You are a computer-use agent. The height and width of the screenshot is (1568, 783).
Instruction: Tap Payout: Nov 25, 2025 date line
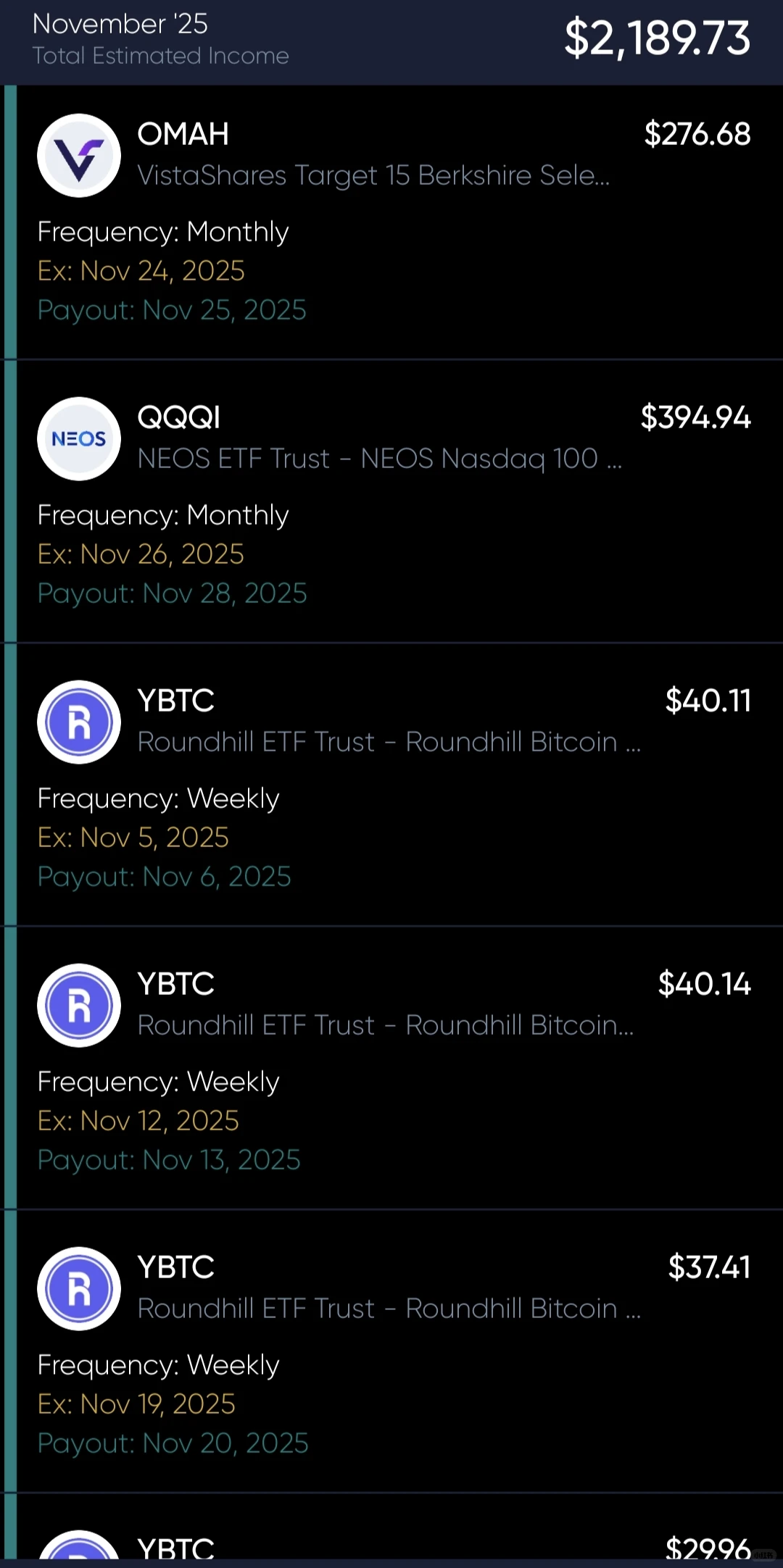click(172, 310)
